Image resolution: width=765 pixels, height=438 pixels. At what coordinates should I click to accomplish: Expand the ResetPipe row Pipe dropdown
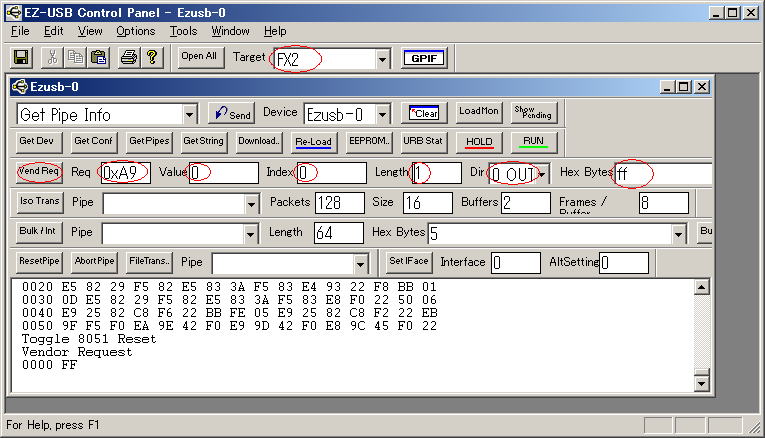pyautogui.click(x=360, y=264)
